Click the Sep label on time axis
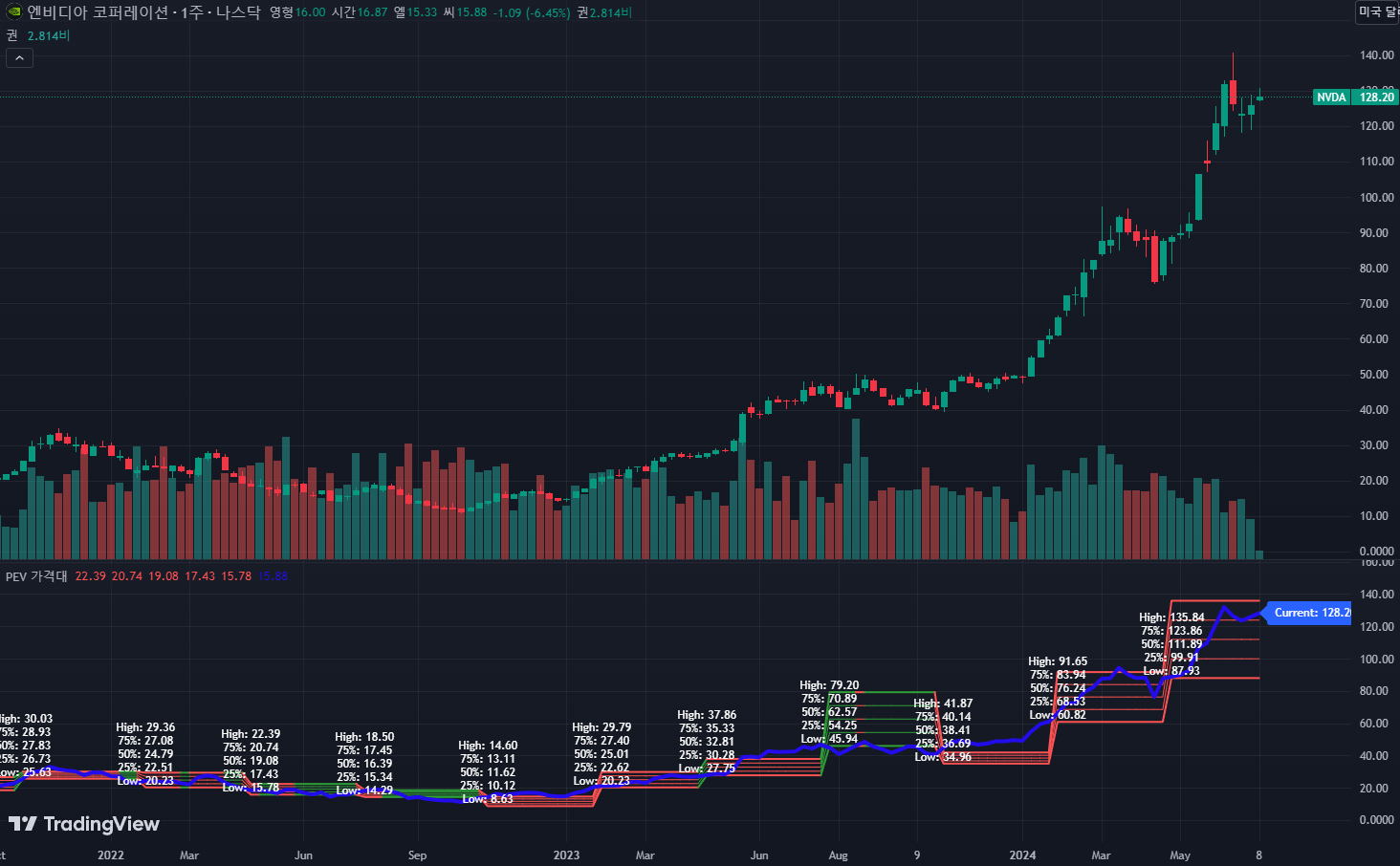Image resolution: width=1400 pixels, height=866 pixels. point(417,855)
